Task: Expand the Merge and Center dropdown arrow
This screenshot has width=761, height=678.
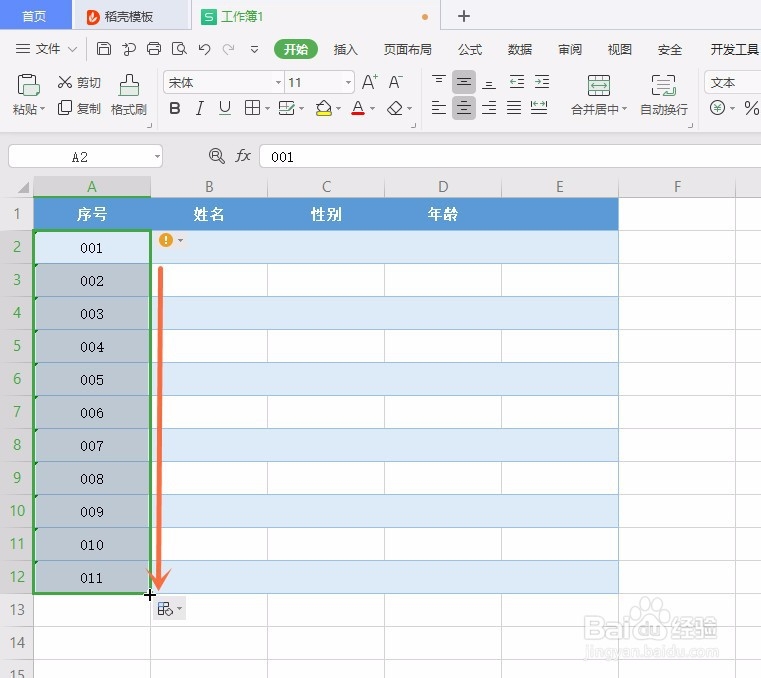Action: [624, 109]
